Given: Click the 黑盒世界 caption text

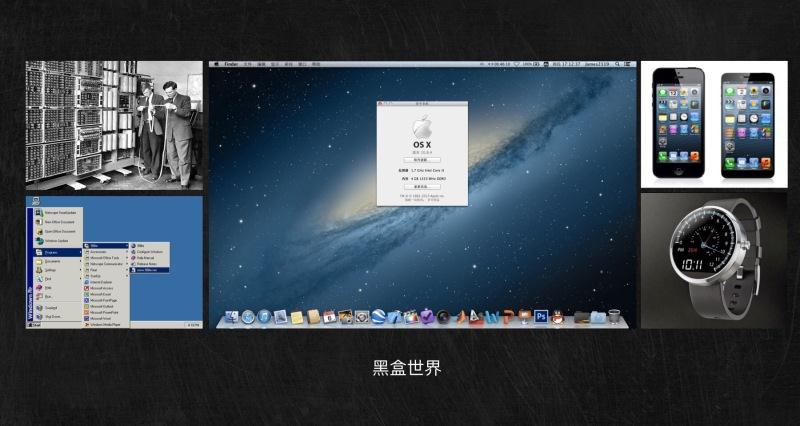Looking at the screenshot, I should click(x=407, y=368).
